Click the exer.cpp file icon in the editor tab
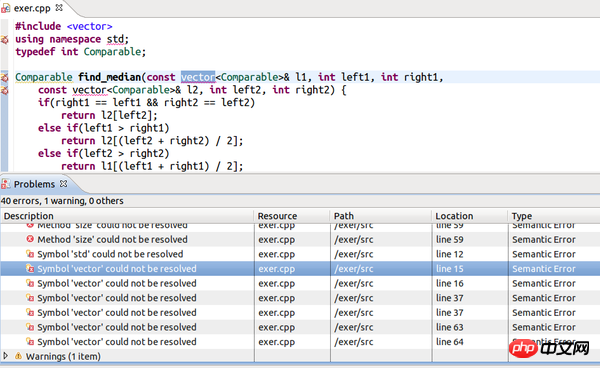Screen dimensions: 600x368 tap(6, 8)
